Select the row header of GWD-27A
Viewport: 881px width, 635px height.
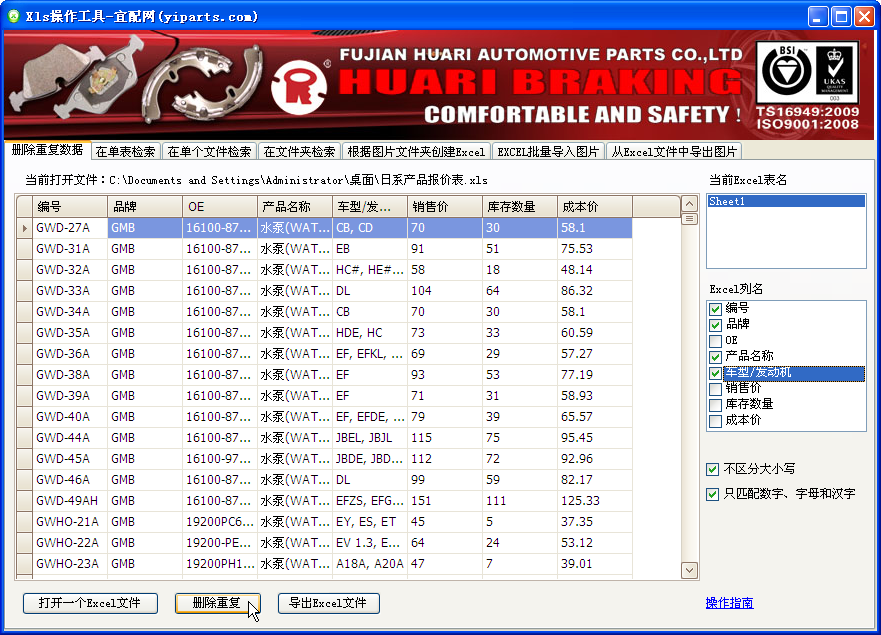tap(25, 228)
